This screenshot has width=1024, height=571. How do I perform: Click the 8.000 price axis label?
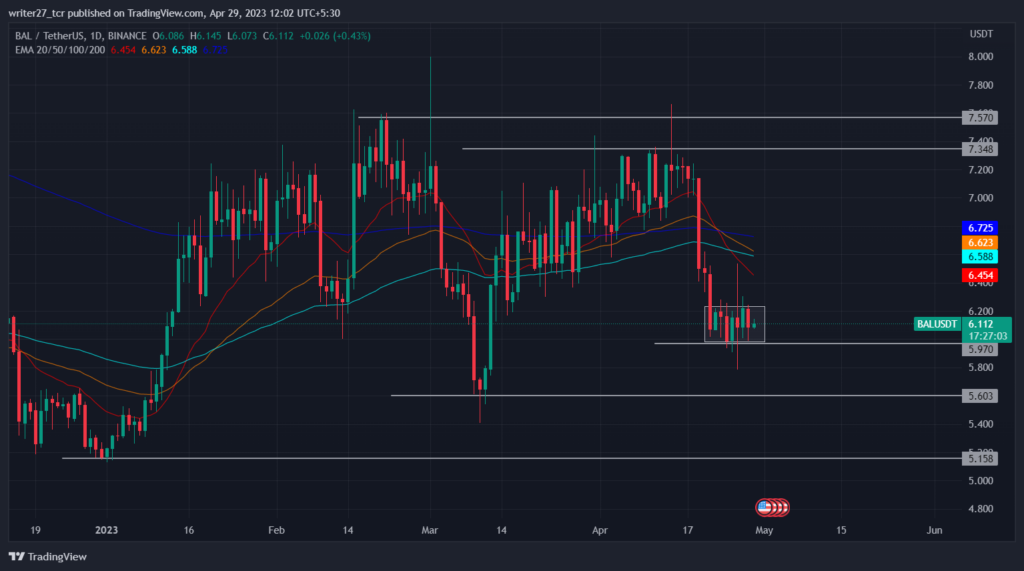pos(980,56)
